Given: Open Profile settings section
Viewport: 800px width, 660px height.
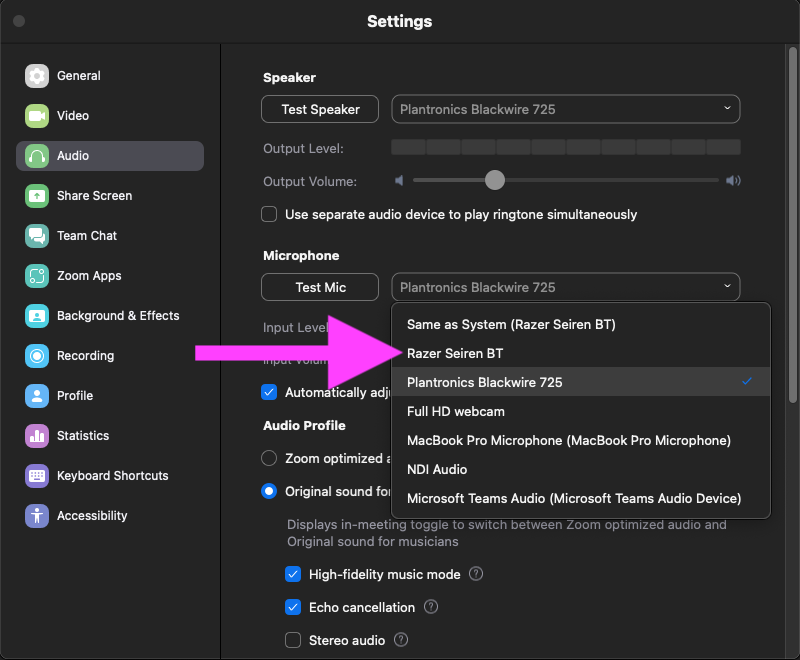Looking at the screenshot, I should pos(110,396).
